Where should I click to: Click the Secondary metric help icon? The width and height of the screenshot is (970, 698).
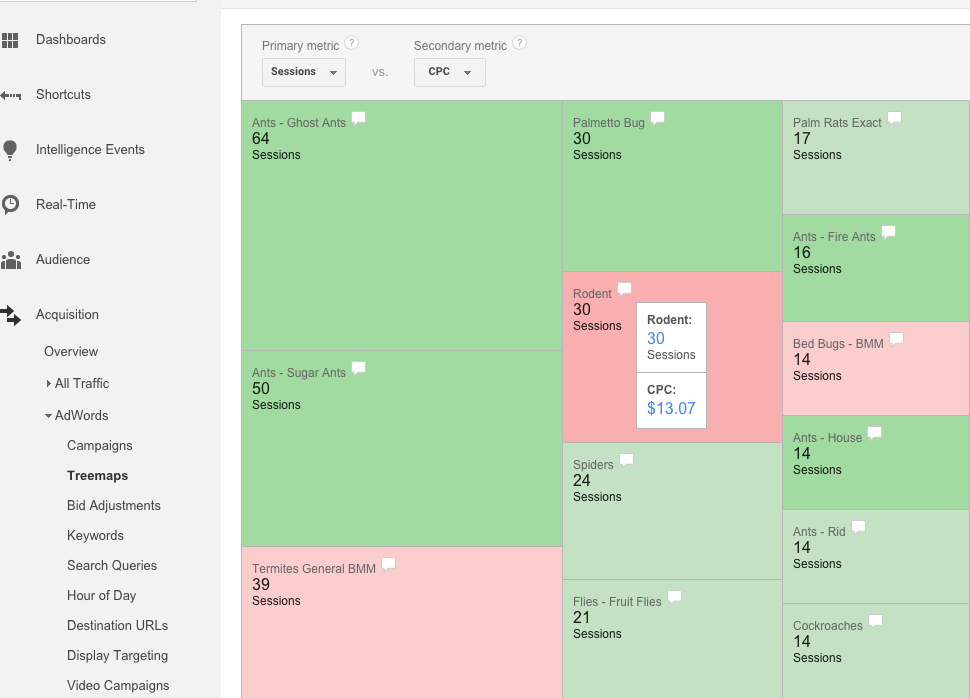[518, 41]
